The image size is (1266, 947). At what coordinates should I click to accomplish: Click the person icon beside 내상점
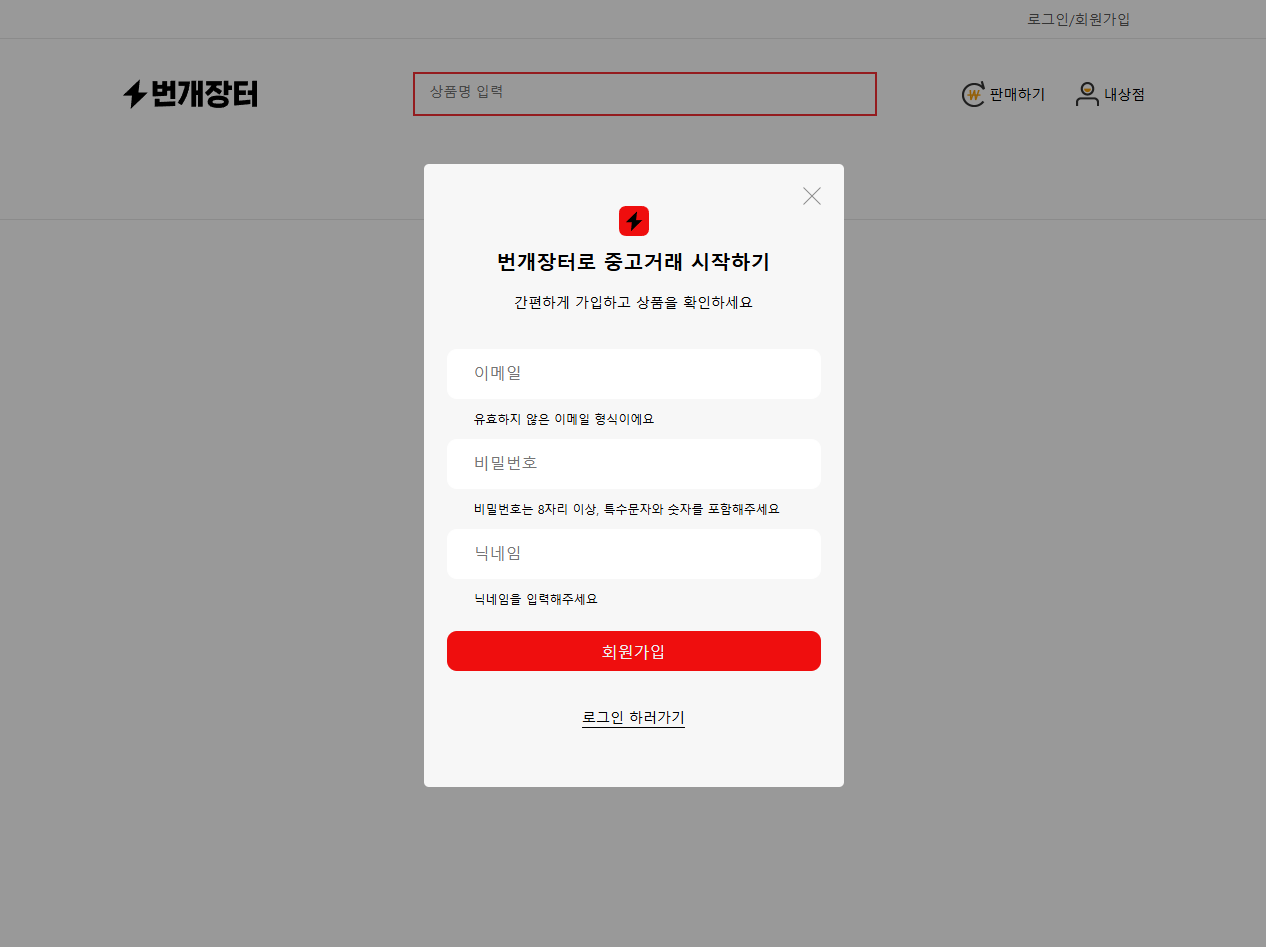tap(1087, 94)
